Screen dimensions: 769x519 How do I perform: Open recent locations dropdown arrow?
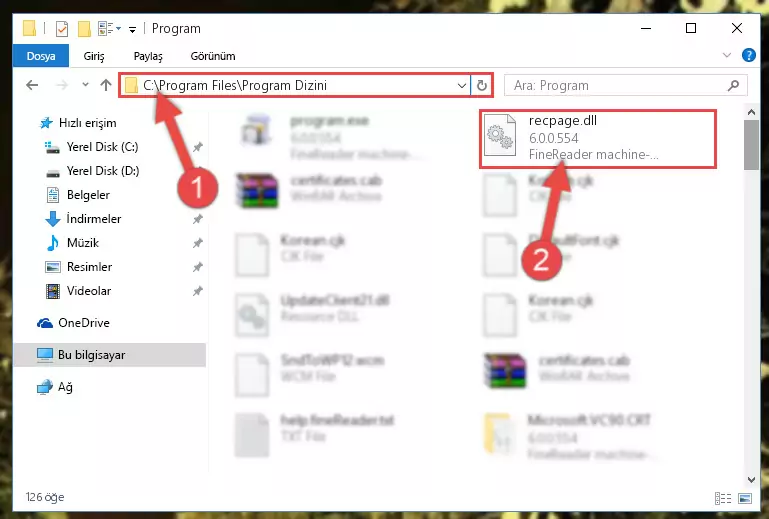tap(85, 85)
